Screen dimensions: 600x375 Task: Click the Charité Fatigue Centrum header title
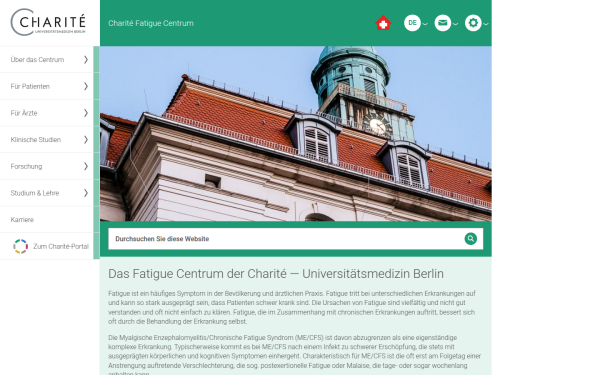click(151, 23)
